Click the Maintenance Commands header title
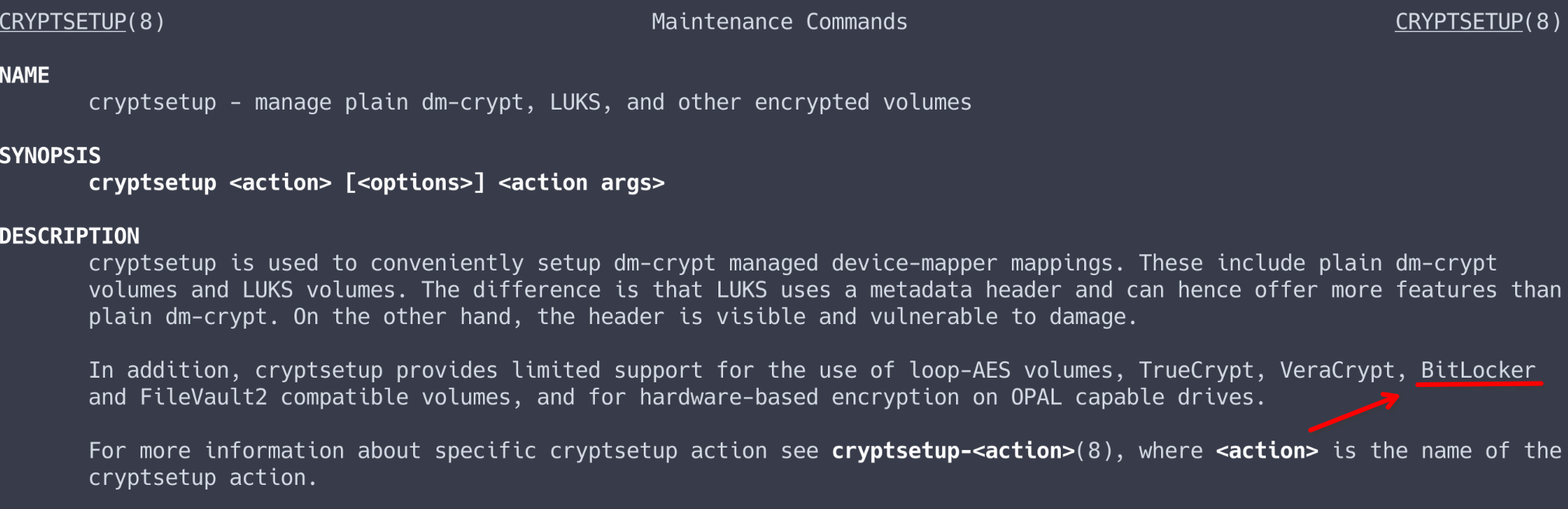 point(779,22)
